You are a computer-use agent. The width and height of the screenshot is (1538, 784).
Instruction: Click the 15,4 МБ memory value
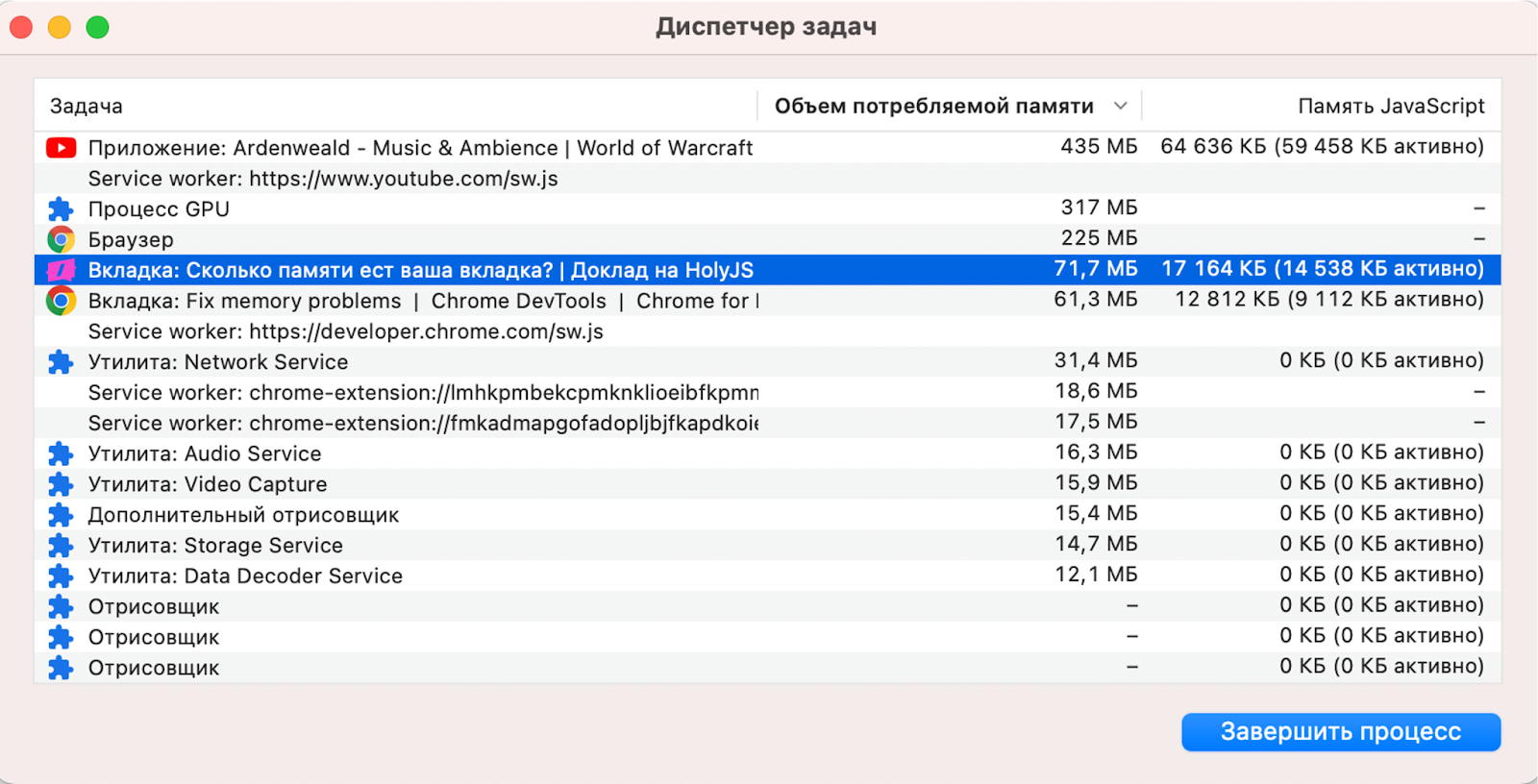click(1096, 514)
